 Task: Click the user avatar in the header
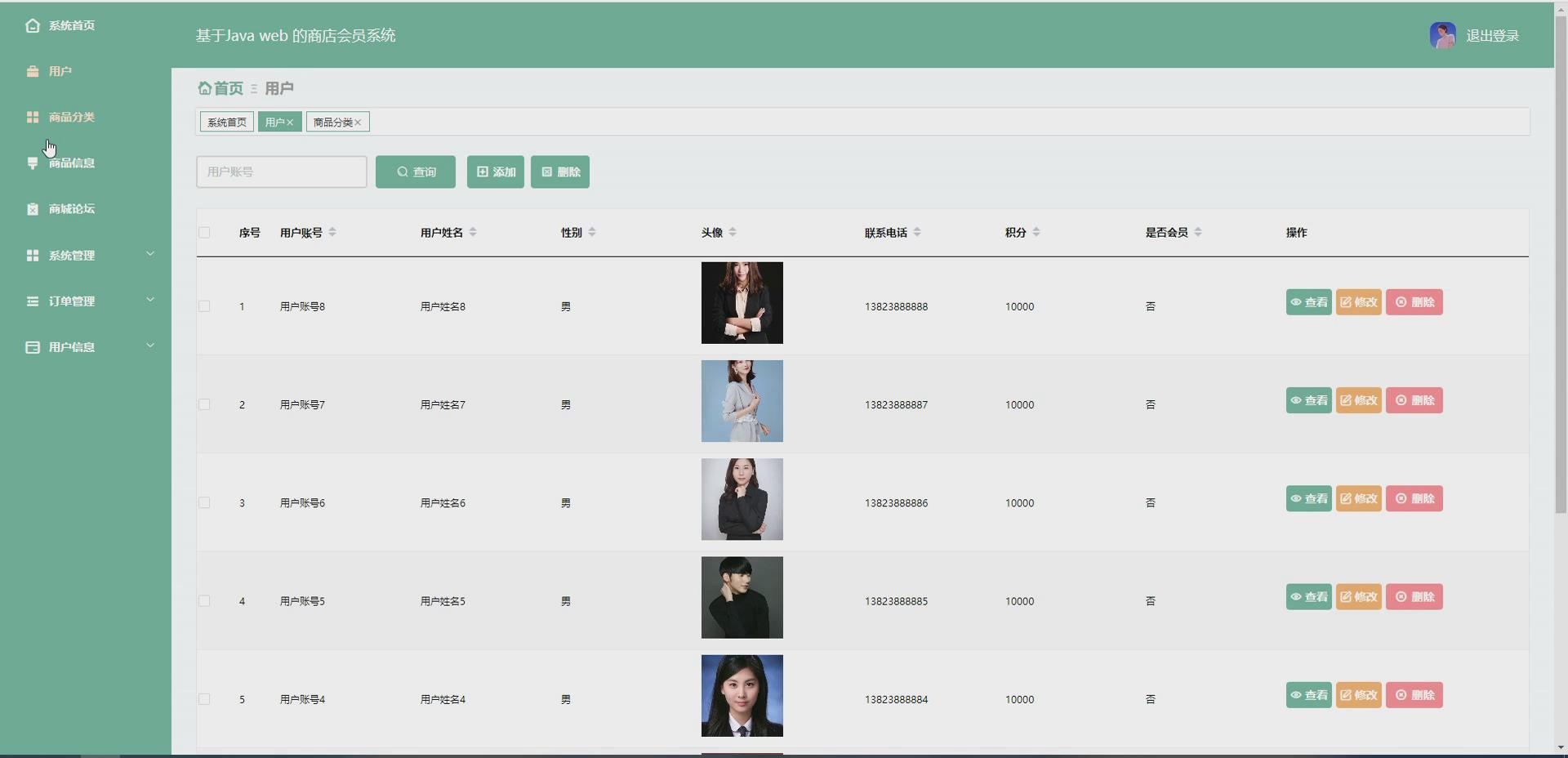coord(1443,35)
